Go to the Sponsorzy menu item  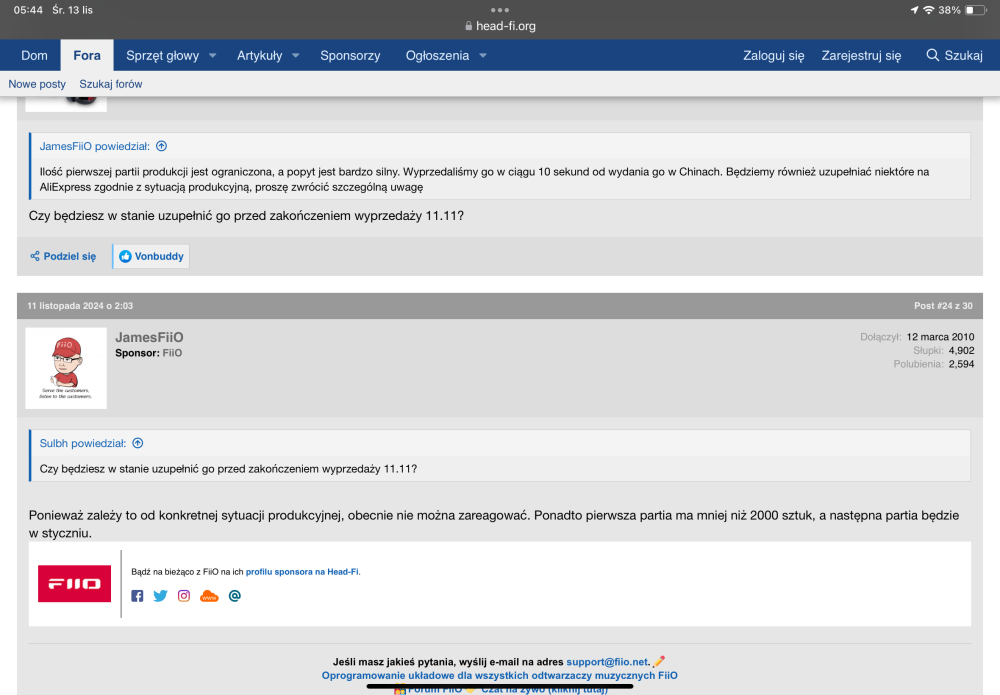pos(350,56)
